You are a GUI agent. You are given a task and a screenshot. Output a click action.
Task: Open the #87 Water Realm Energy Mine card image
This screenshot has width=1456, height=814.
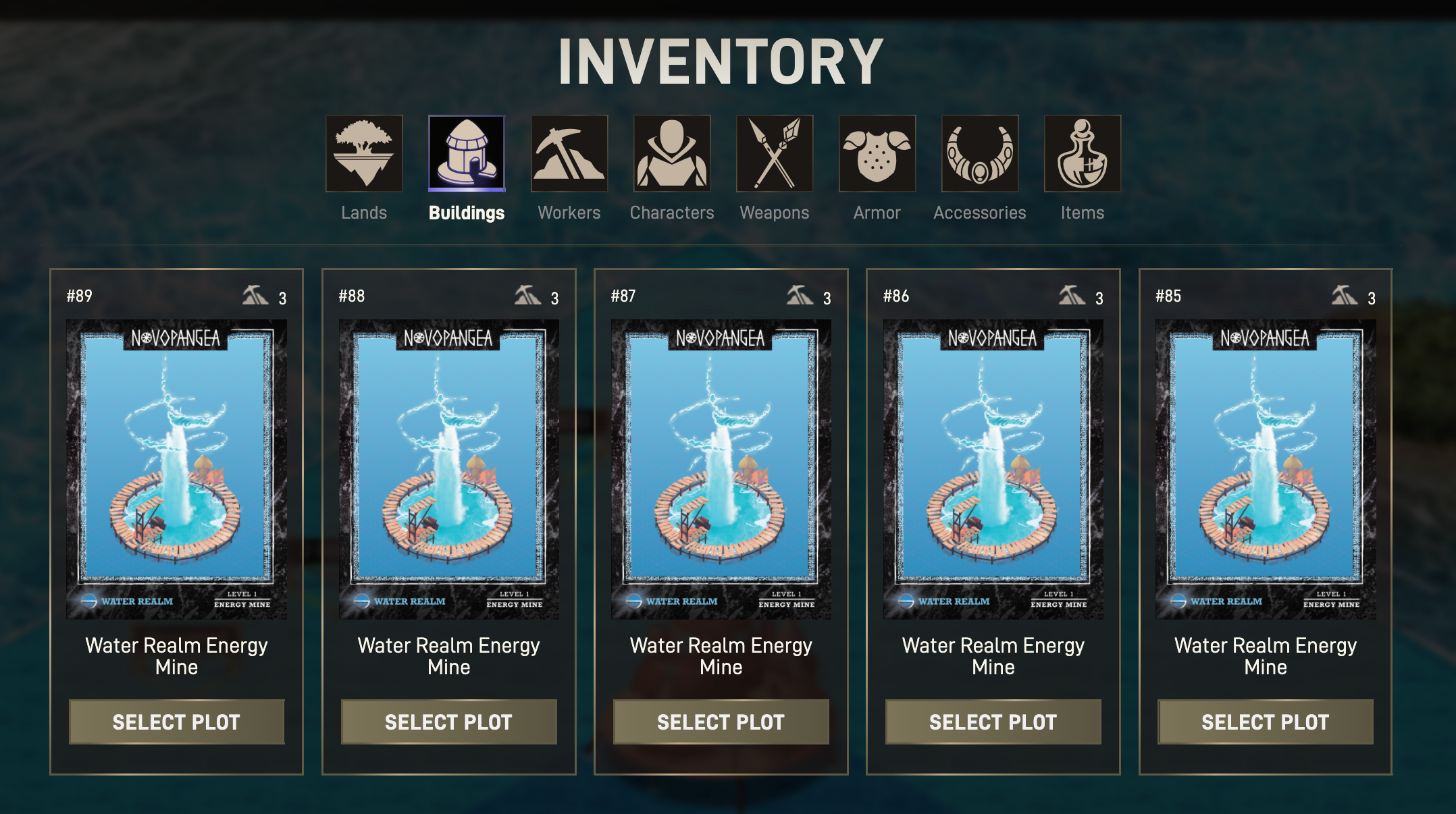pos(721,469)
